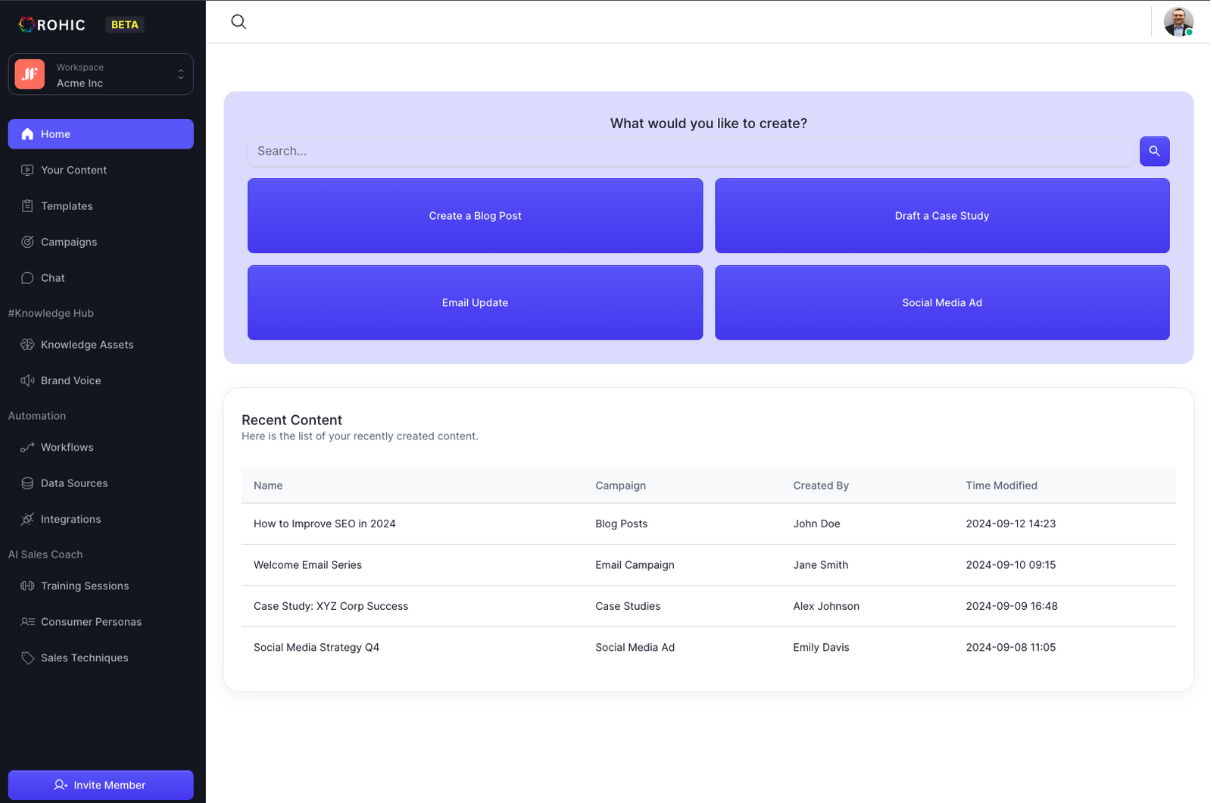Click the purple search submit icon button
The width and height of the screenshot is (1212, 803).
[x=1154, y=151]
